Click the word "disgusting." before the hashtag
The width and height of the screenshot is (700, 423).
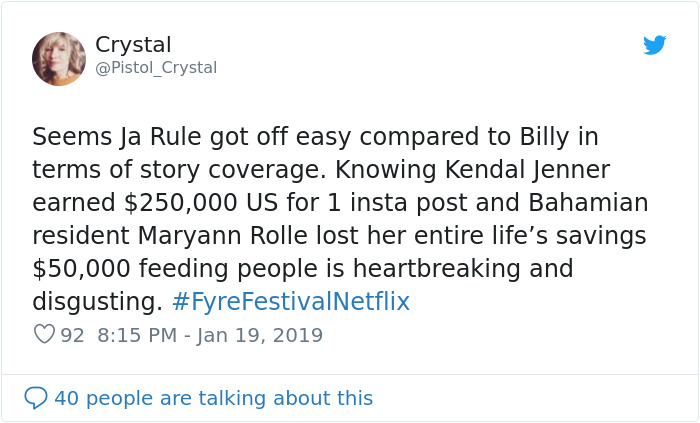pyautogui.click(x=97, y=302)
